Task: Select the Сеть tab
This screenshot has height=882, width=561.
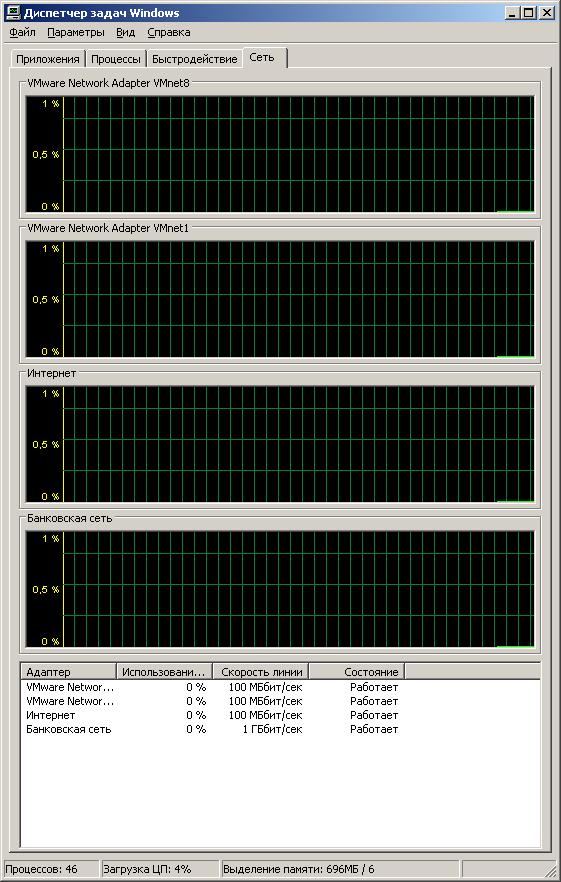Action: click(264, 57)
